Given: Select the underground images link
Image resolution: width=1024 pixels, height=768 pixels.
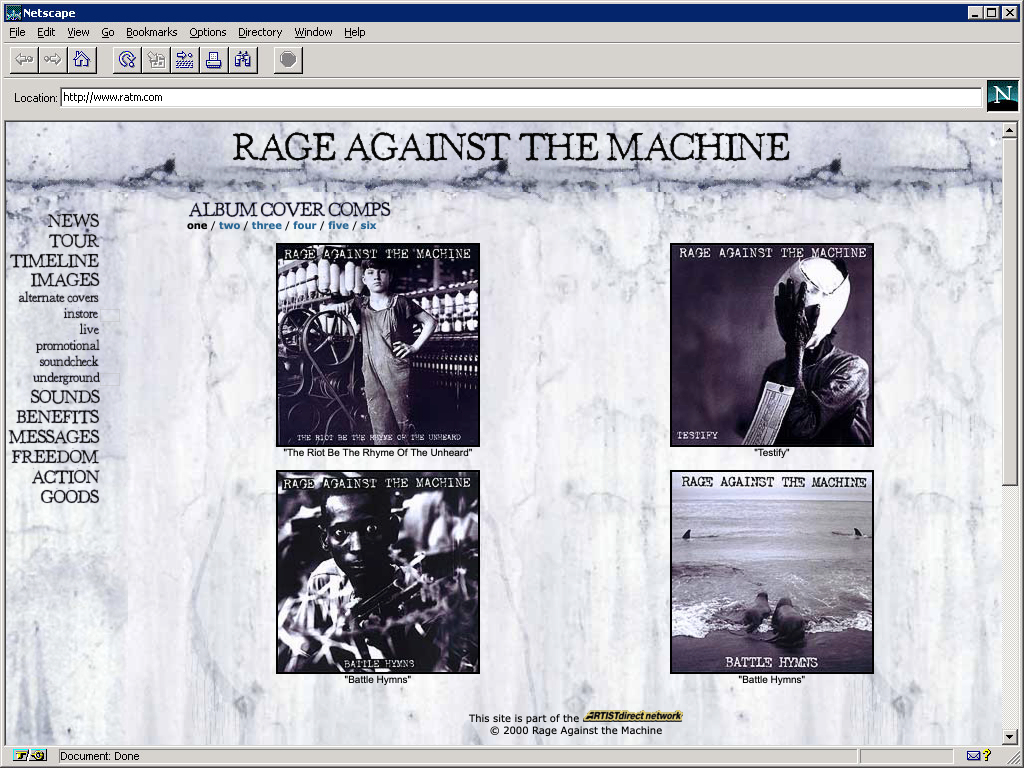Looking at the screenshot, I should click(67, 378).
